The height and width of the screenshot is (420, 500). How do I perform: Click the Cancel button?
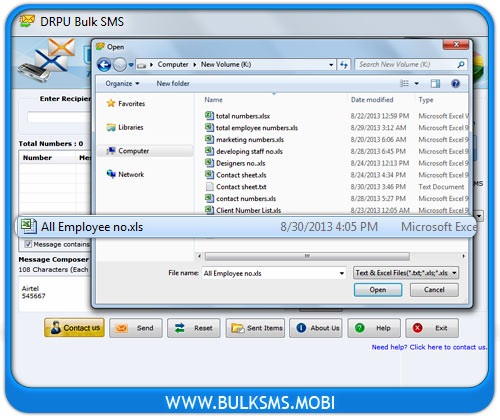[x=434, y=290]
